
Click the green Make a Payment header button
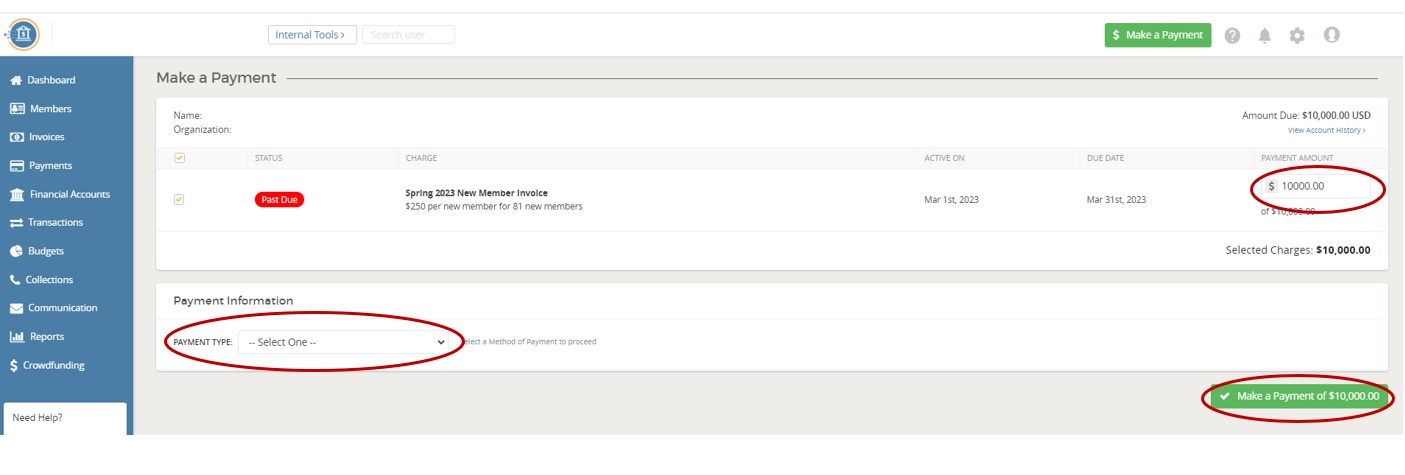(1157, 35)
